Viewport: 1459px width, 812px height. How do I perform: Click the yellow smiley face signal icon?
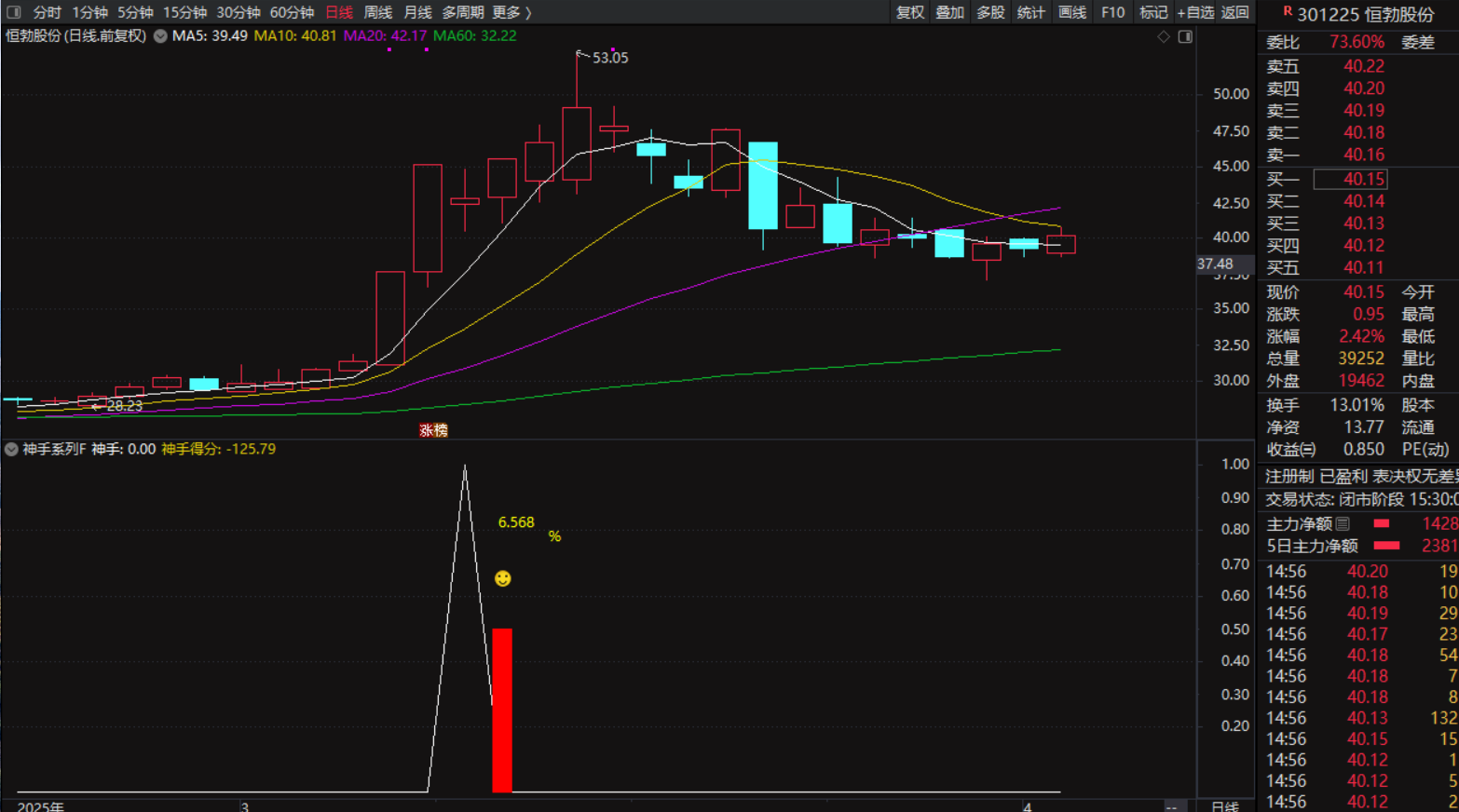click(x=502, y=579)
